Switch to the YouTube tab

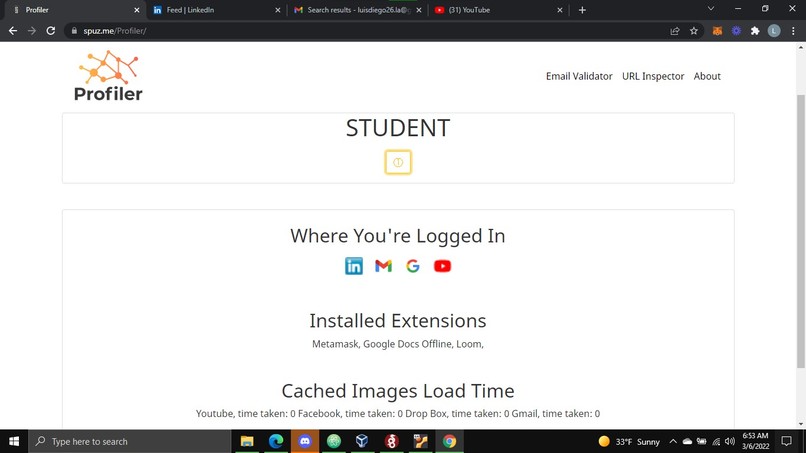coord(497,10)
